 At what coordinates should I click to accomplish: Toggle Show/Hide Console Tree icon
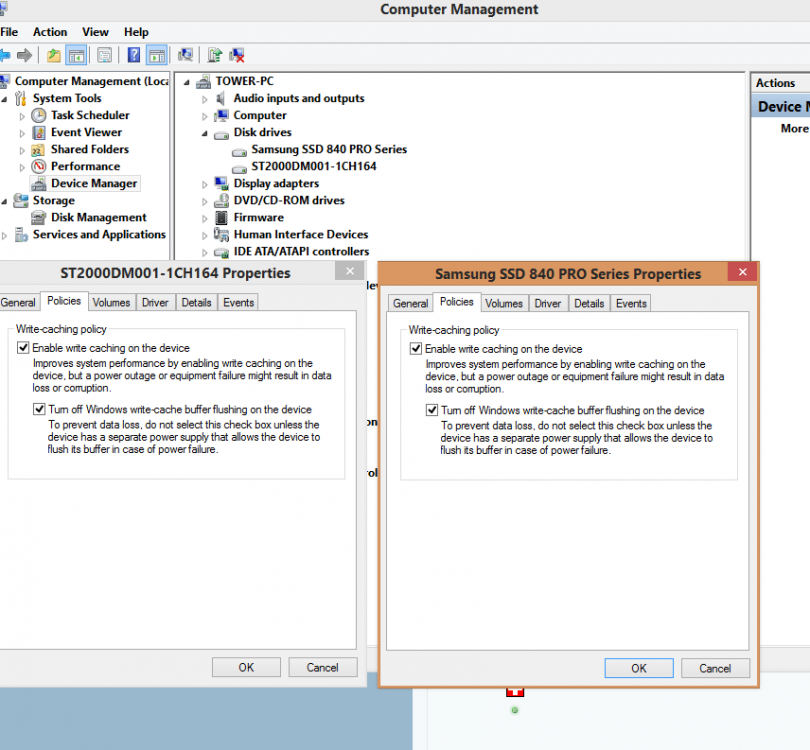[76, 55]
